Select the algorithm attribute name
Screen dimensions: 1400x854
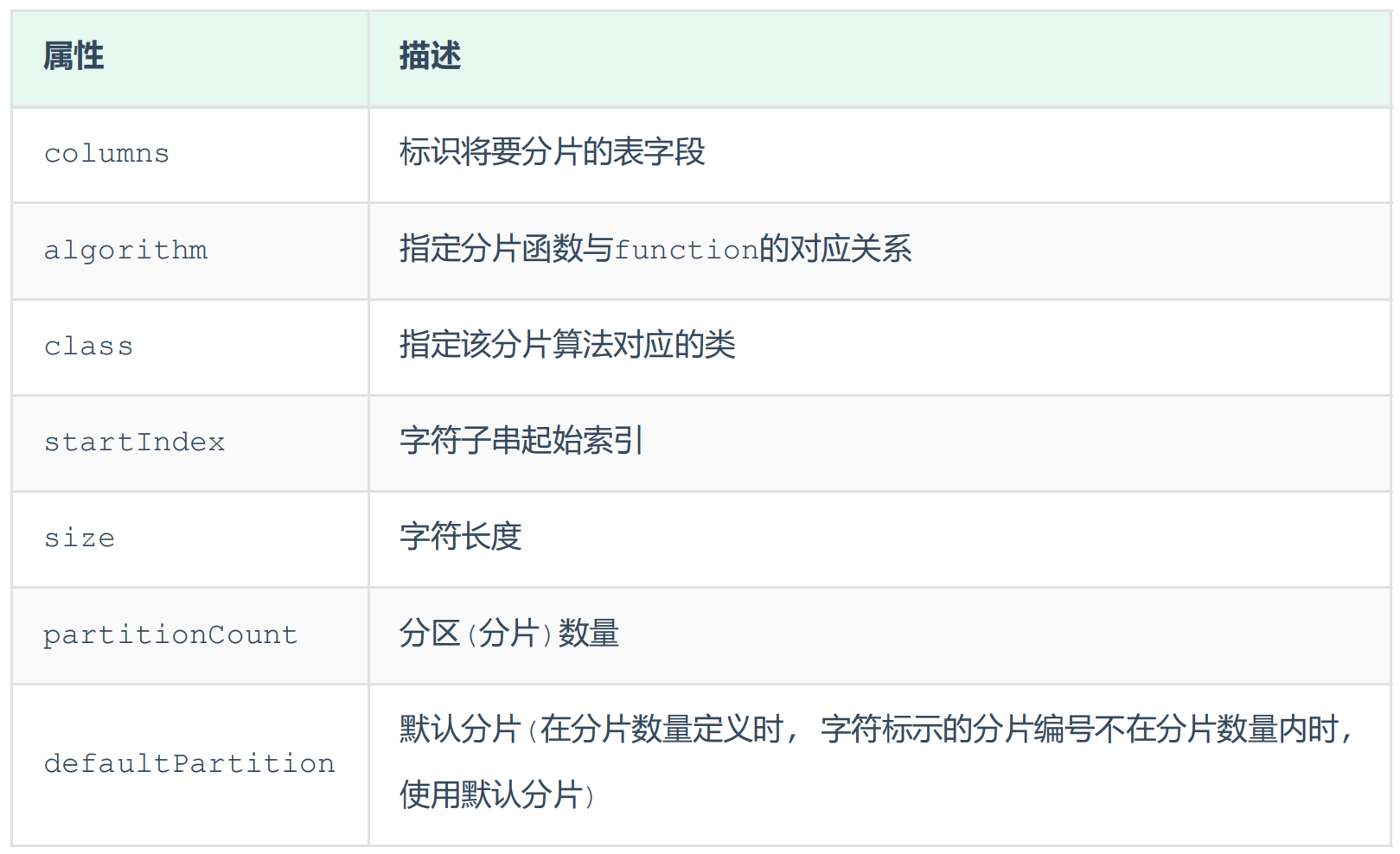pos(125,250)
